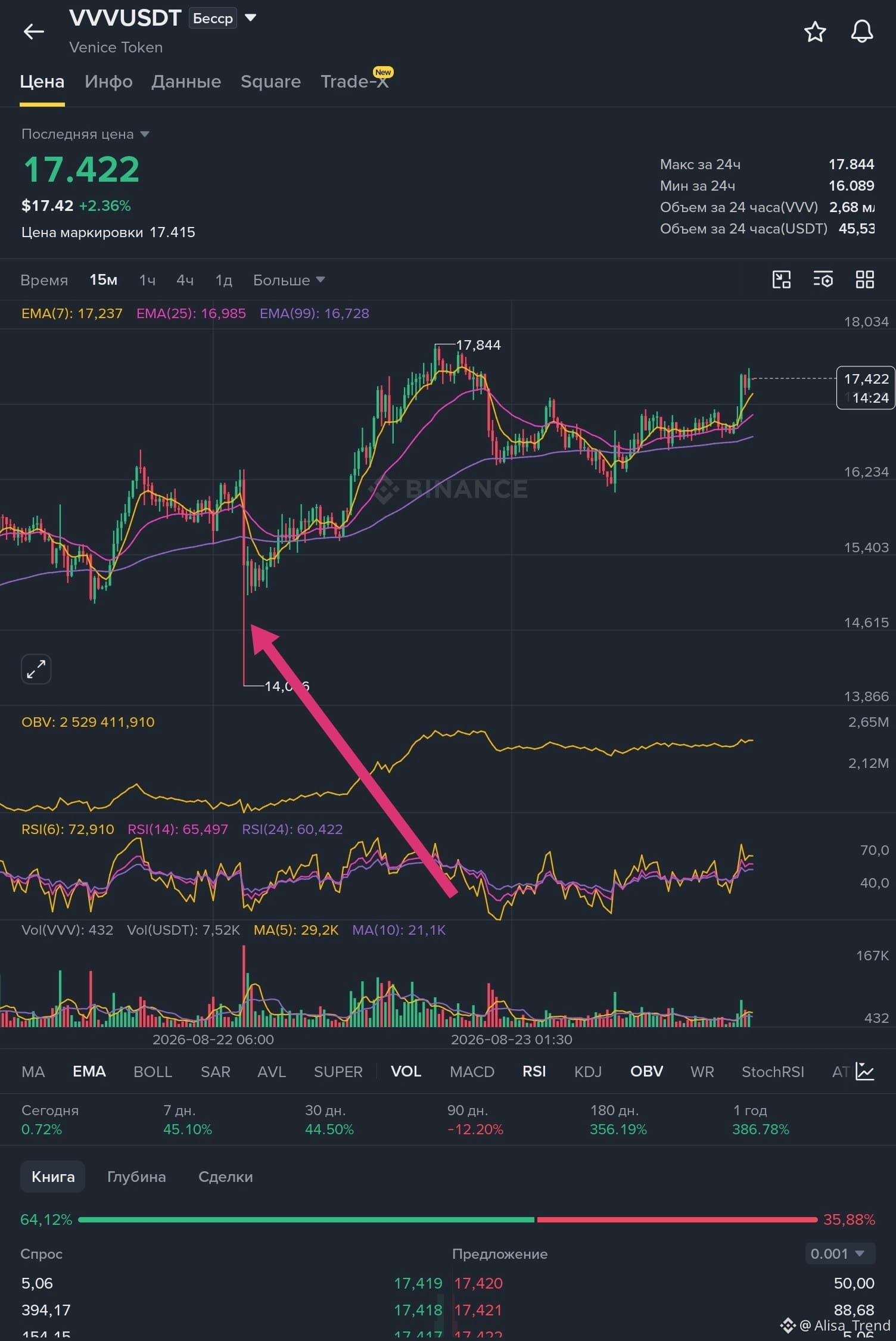This screenshot has width=896, height=1341.
Task: Toggle the StochRSI sub-indicator
Action: click(773, 1072)
